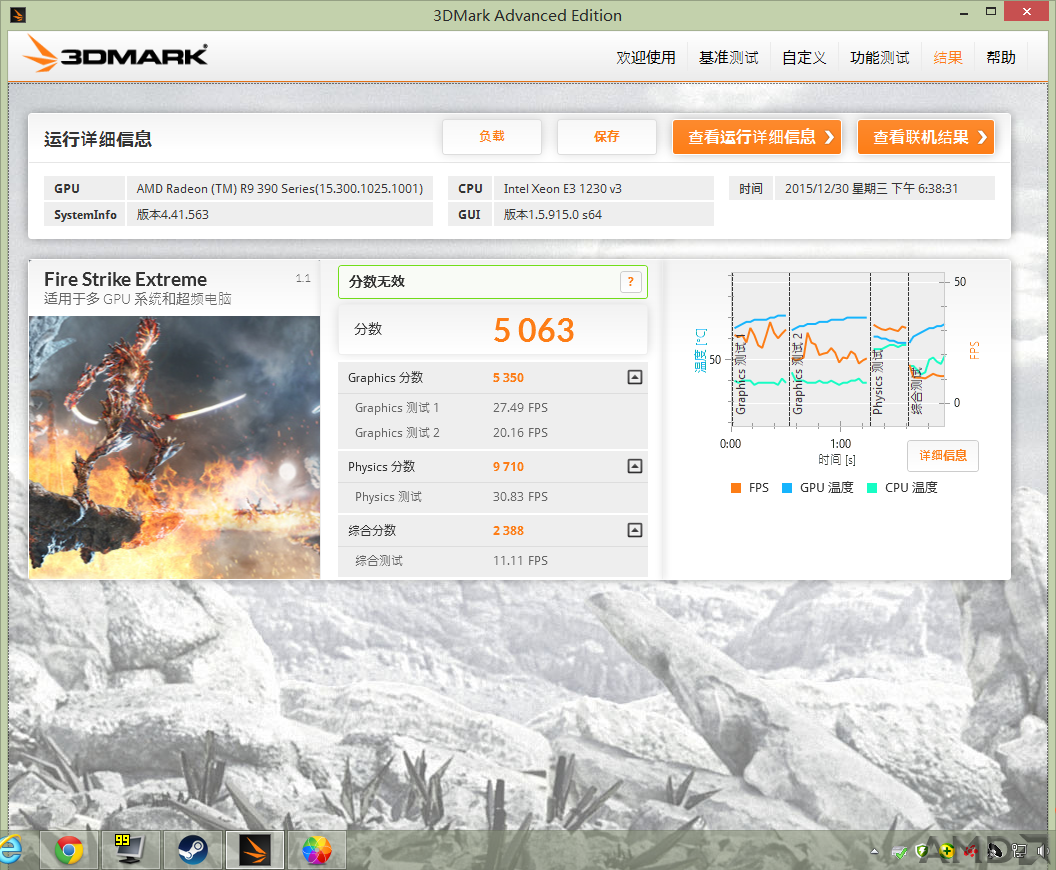This screenshot has width=1056, height=870.
Task: Open the Fraps monitor icon in taskbar
Action: point(130,850)
